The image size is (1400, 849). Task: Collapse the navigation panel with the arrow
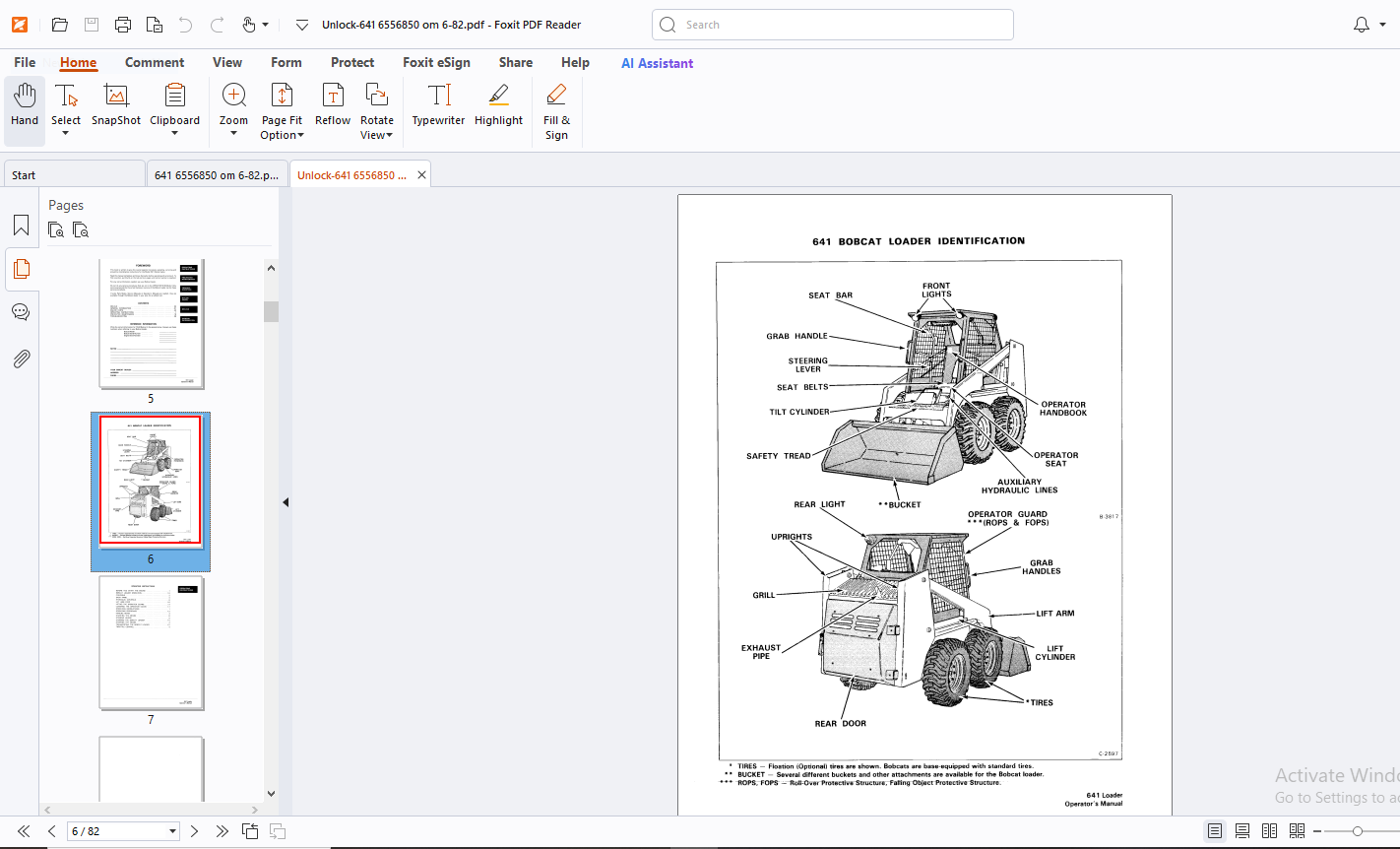286,502
